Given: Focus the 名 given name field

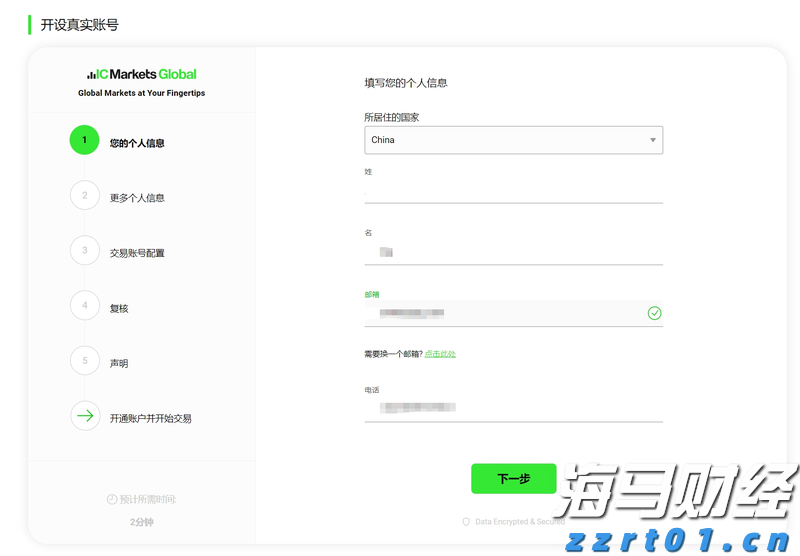Looking at the screenshot, I should (513, 253).
